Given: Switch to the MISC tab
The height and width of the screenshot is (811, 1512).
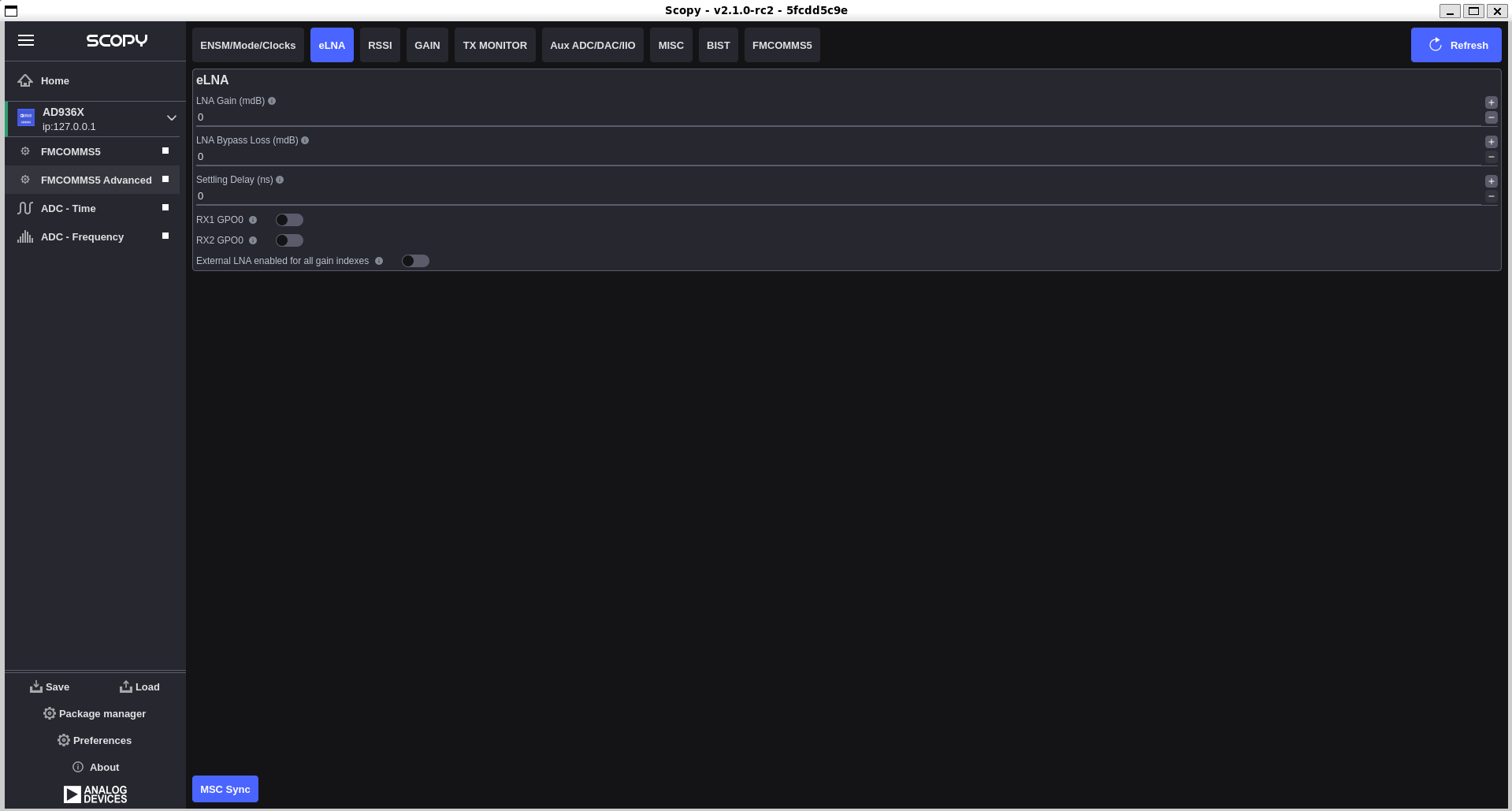Looking at the screenshot, I should 671,45.
